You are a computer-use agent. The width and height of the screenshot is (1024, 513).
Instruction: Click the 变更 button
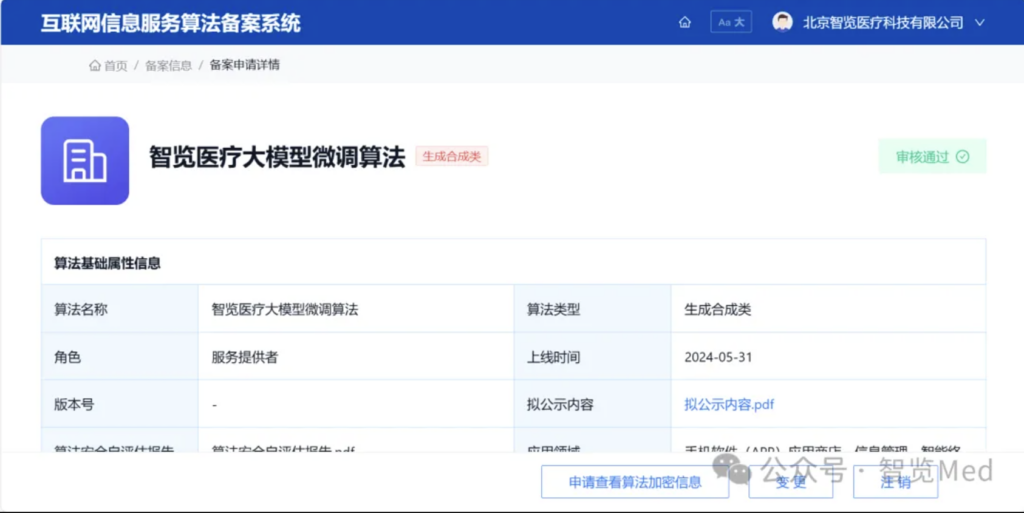coord(791,482)
